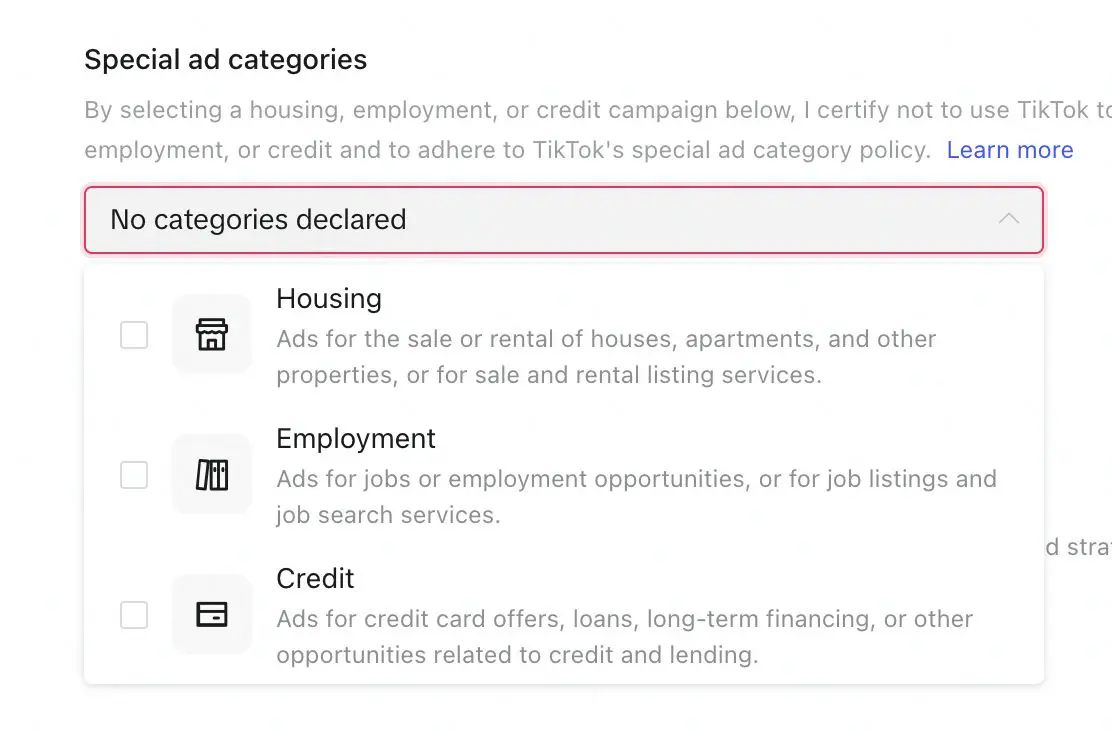Screen dimensions: 1112x732
Task: Click the Employment binders icon
Action: (x=212, y=475)
